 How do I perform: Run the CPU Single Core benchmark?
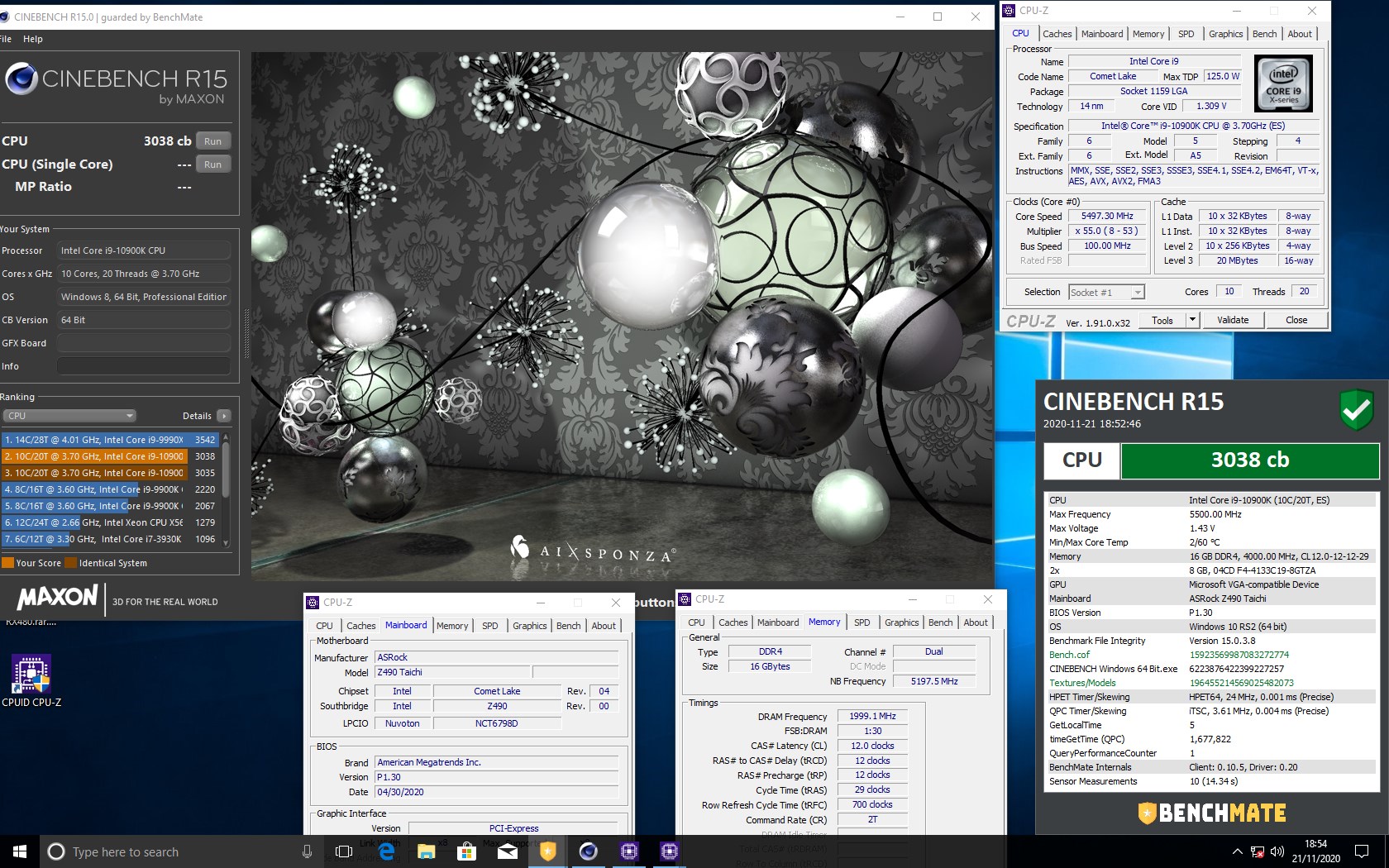click(213, 165)
